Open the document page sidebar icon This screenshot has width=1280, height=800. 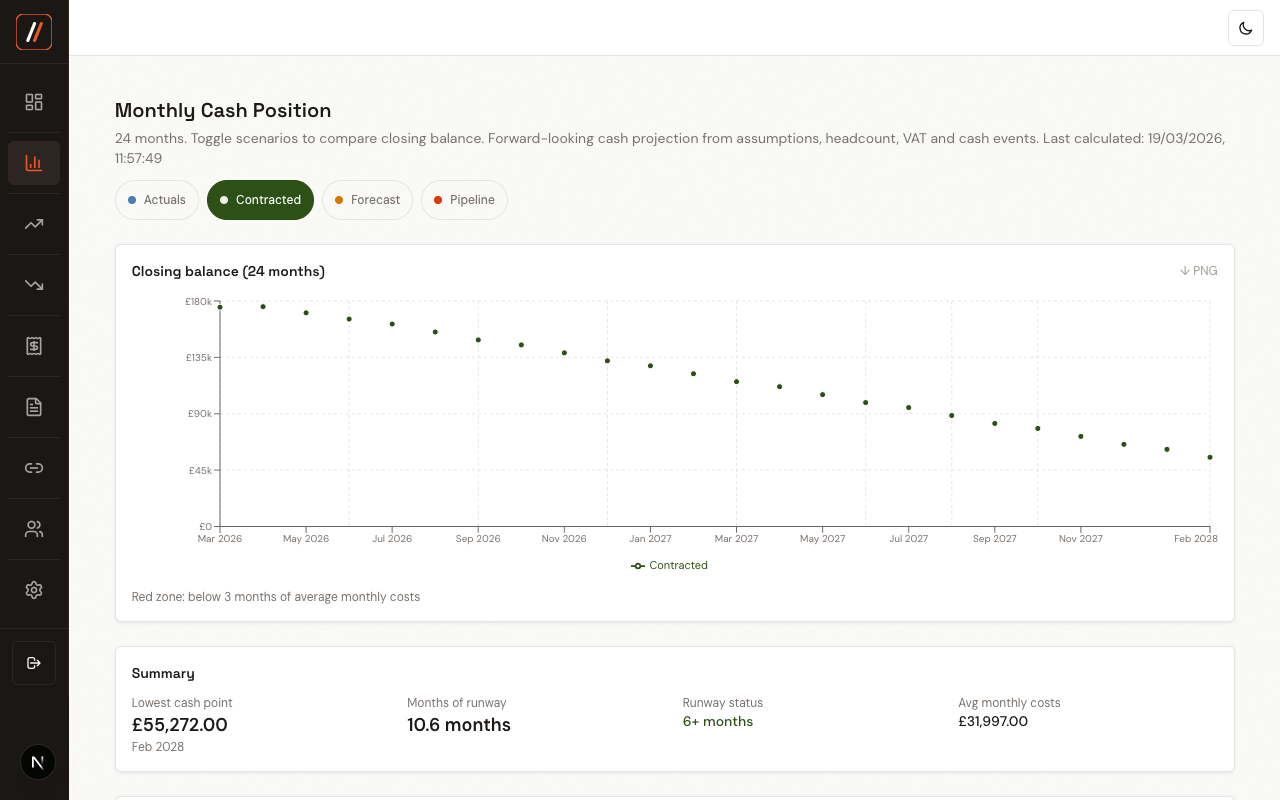tap(34, 407)
